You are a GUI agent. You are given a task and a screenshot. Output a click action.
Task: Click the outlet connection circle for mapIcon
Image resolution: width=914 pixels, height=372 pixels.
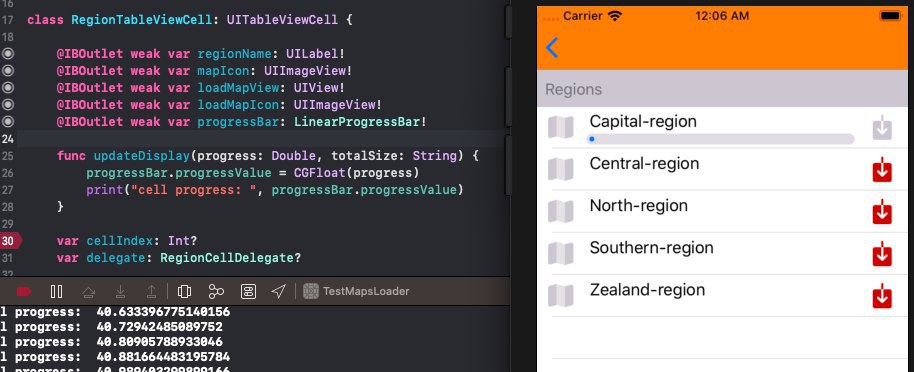(8, 71)
